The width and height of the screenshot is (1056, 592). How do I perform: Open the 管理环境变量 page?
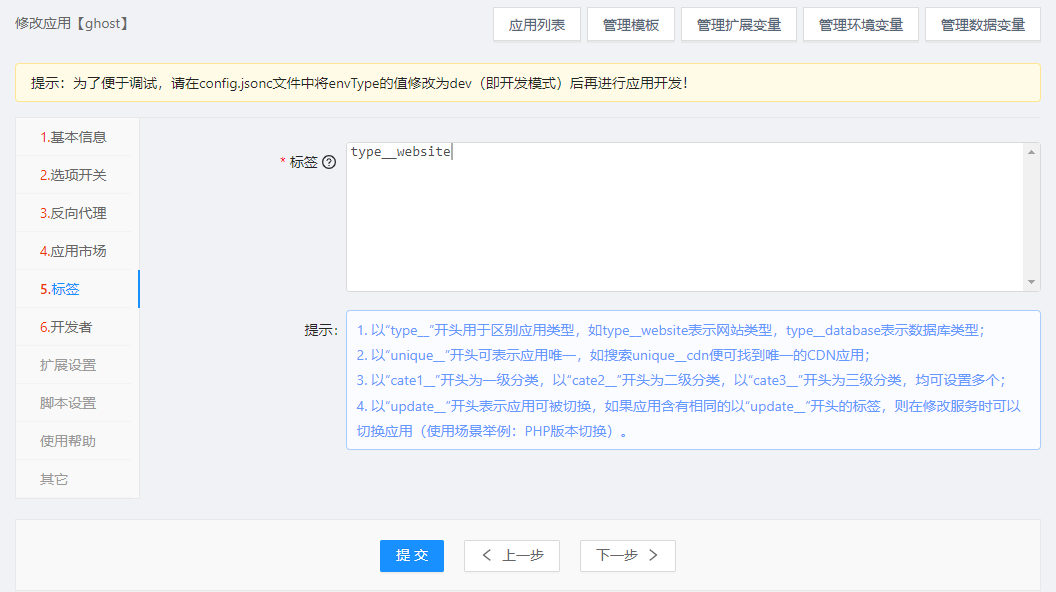861,25
